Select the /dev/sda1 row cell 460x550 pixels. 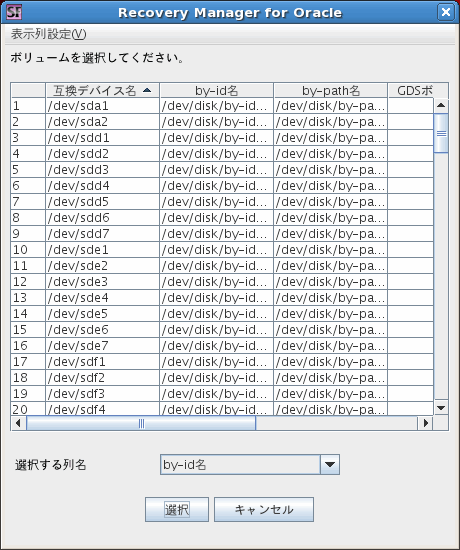click(x=102, y=106)
